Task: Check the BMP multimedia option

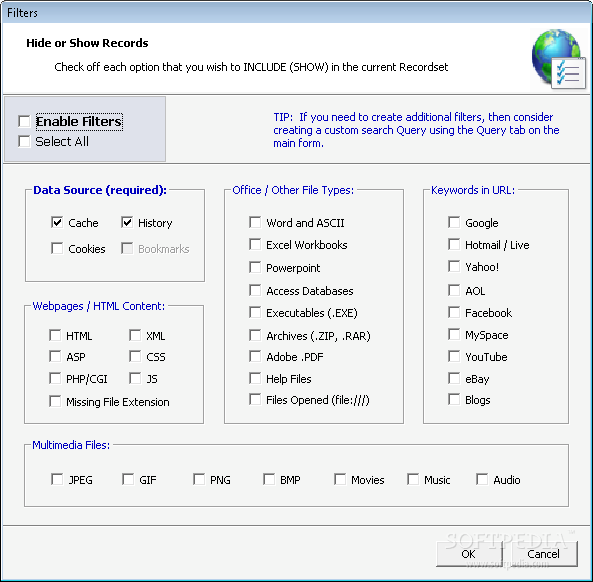Action: coord(269,479)
